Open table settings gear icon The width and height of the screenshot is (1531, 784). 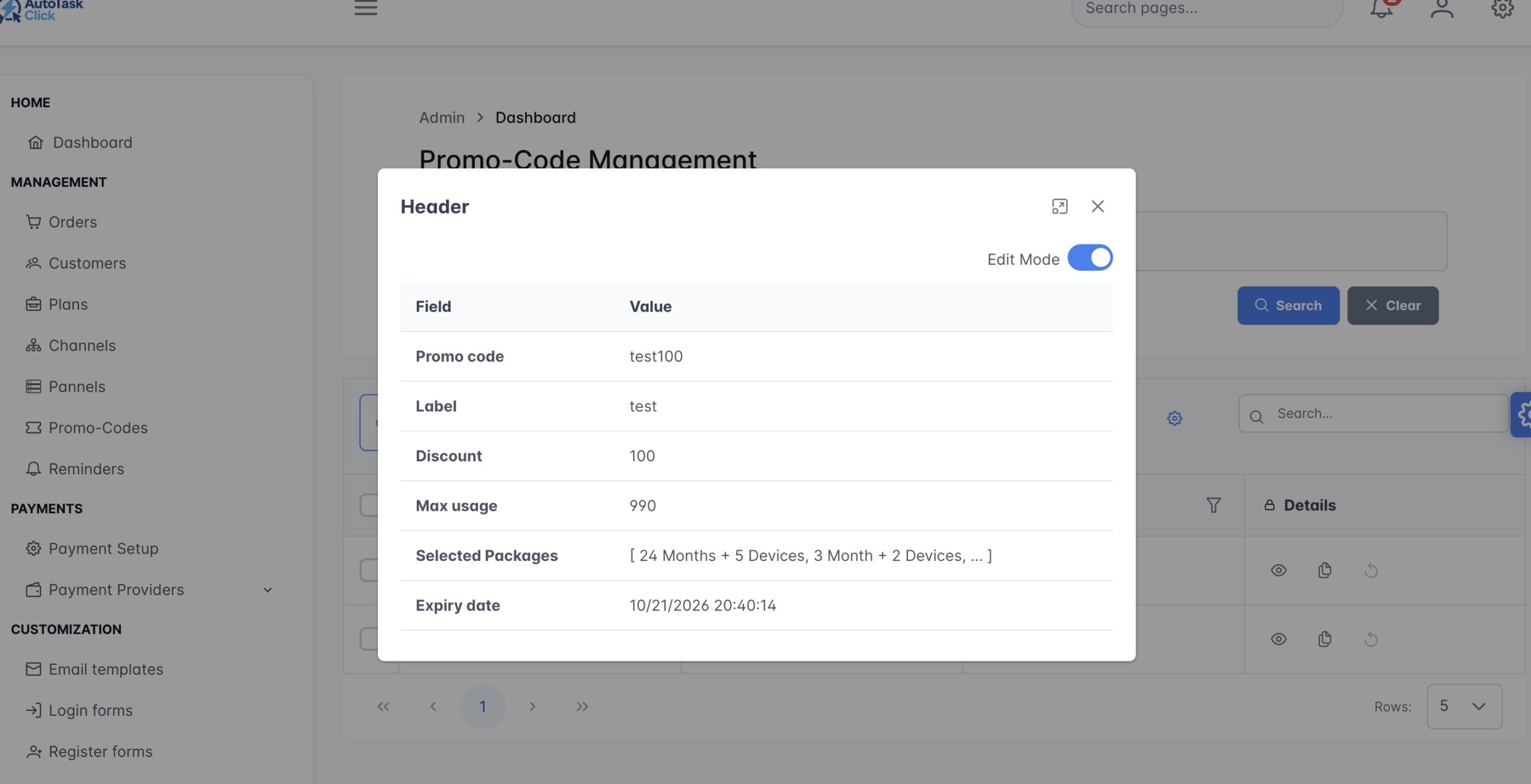1175,419
